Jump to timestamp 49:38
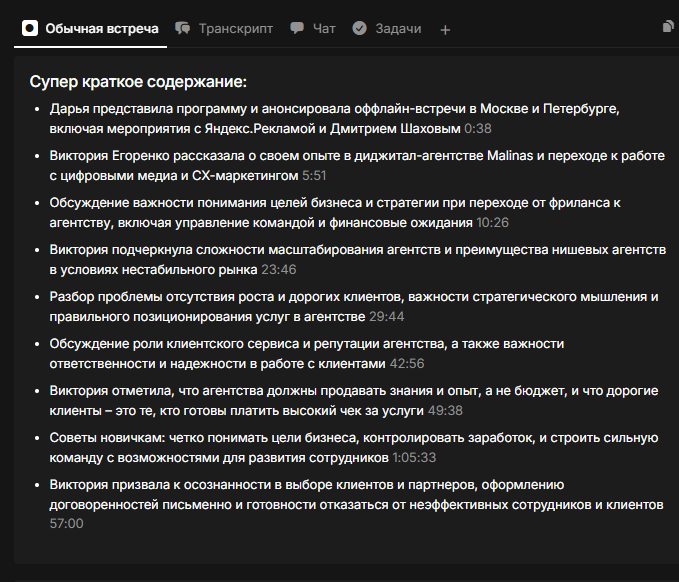 445,411
